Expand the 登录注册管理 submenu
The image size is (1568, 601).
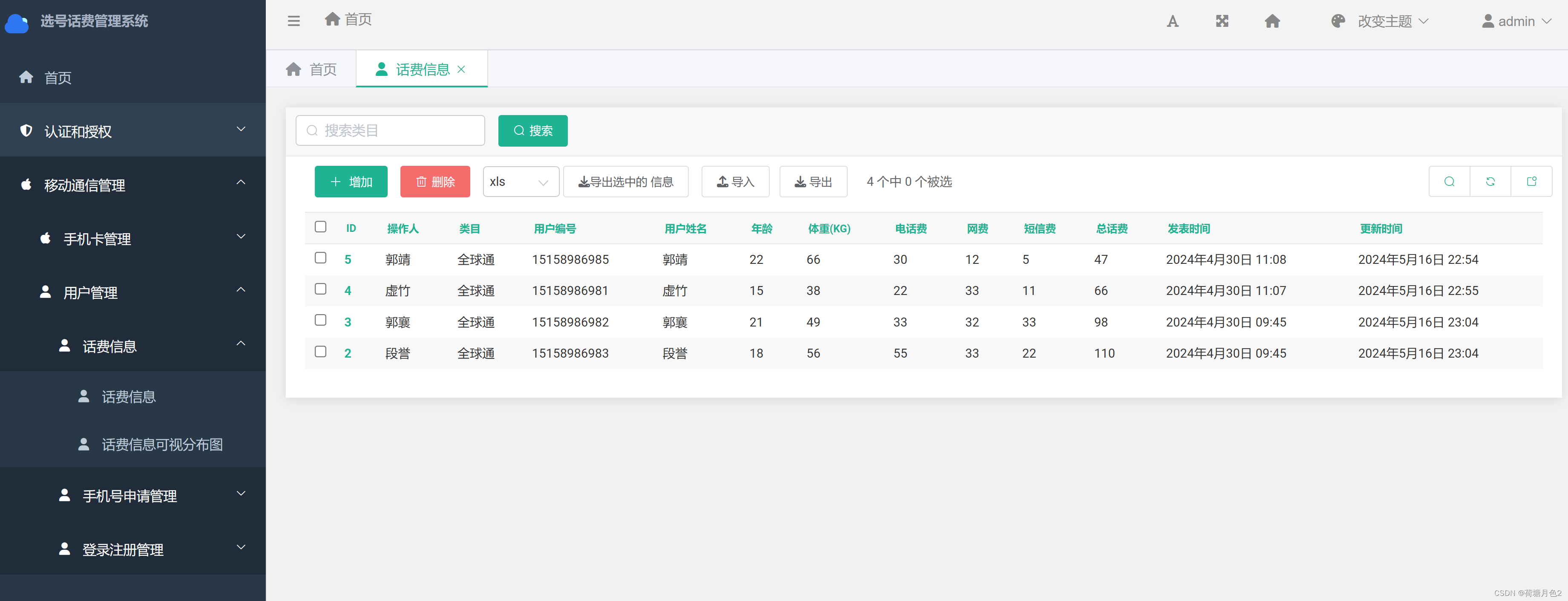[x=241, y=547]
